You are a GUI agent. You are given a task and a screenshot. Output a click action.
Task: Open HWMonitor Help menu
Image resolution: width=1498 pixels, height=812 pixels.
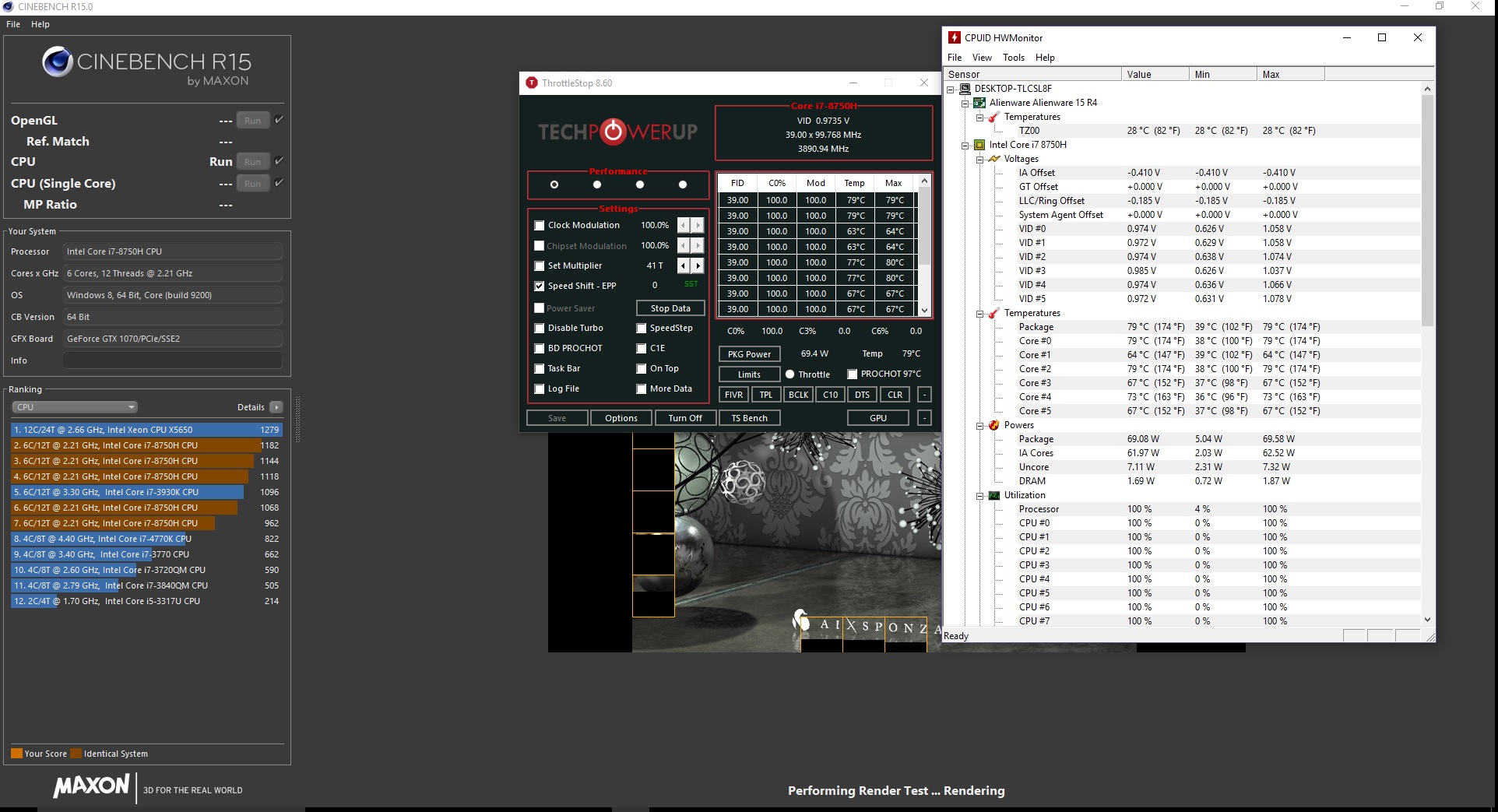click(x=1045, y=58)
